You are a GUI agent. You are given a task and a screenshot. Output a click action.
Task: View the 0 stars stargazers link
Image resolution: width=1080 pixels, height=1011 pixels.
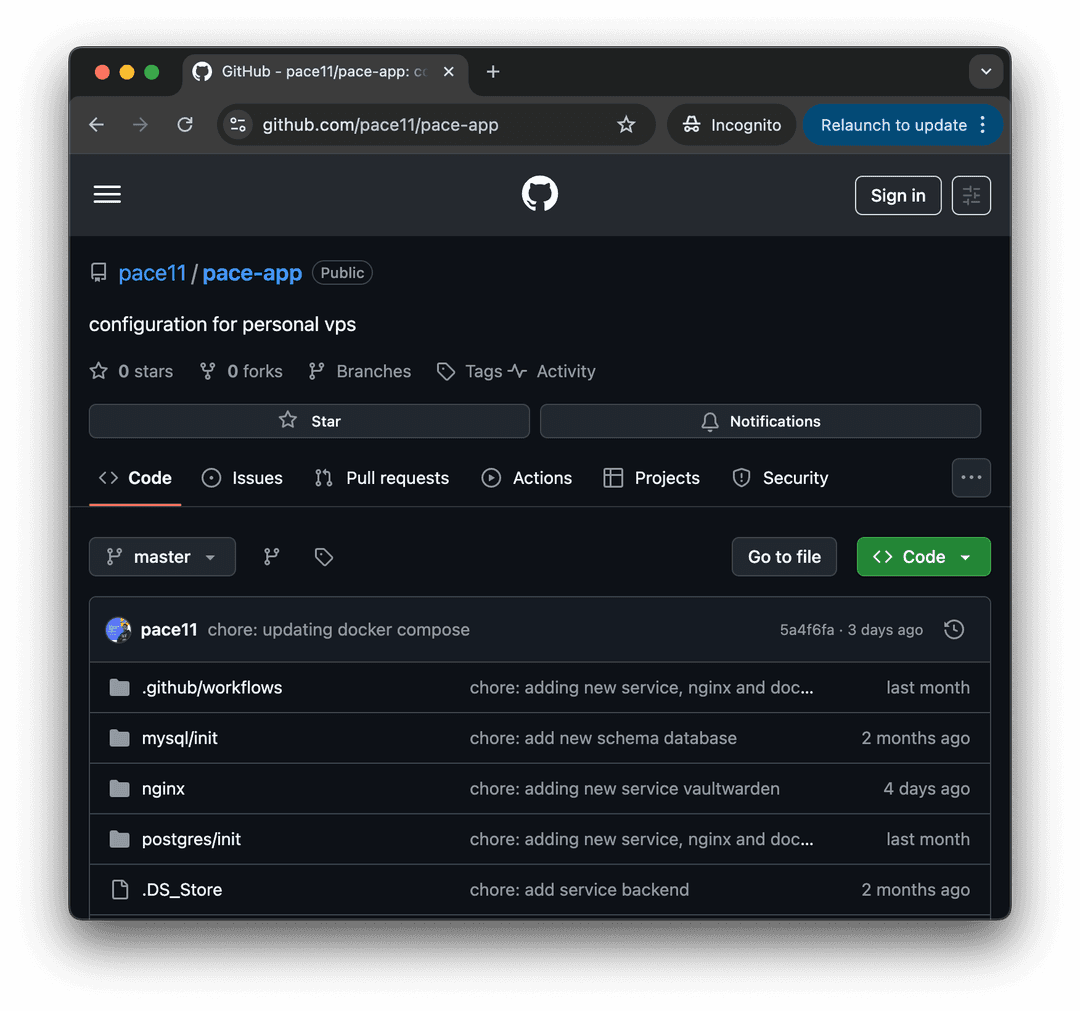132,371
